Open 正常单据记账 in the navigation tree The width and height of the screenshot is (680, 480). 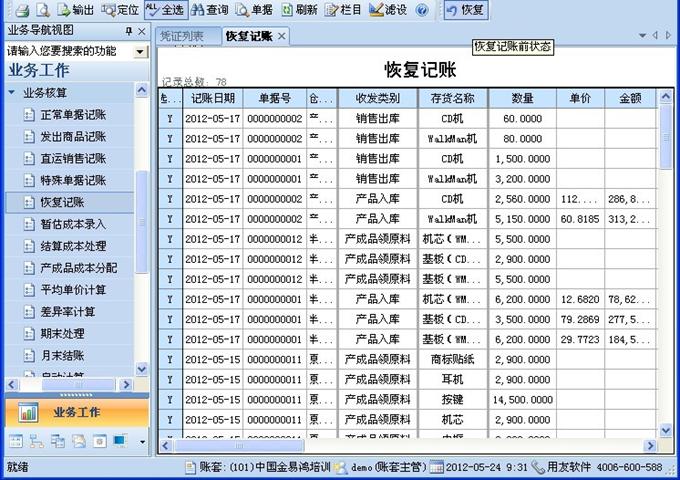pyautogui.click(x=73, y=114)
